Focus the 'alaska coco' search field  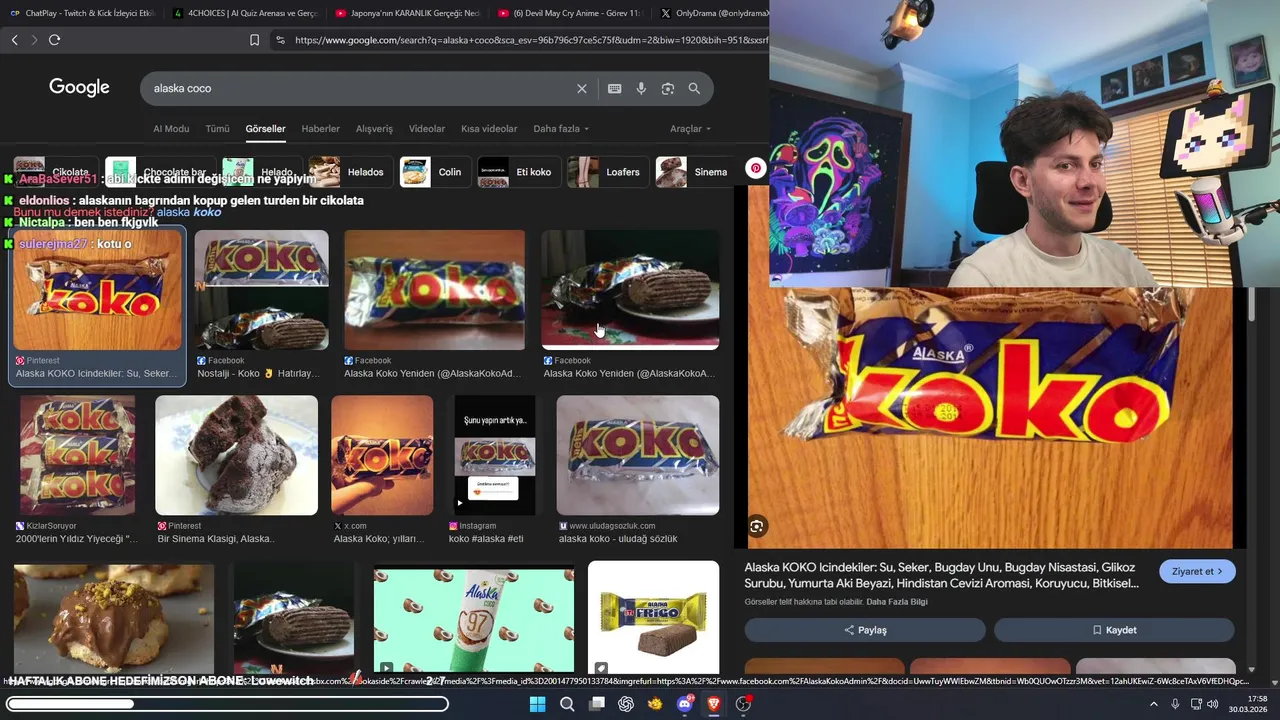pos(360,88)
